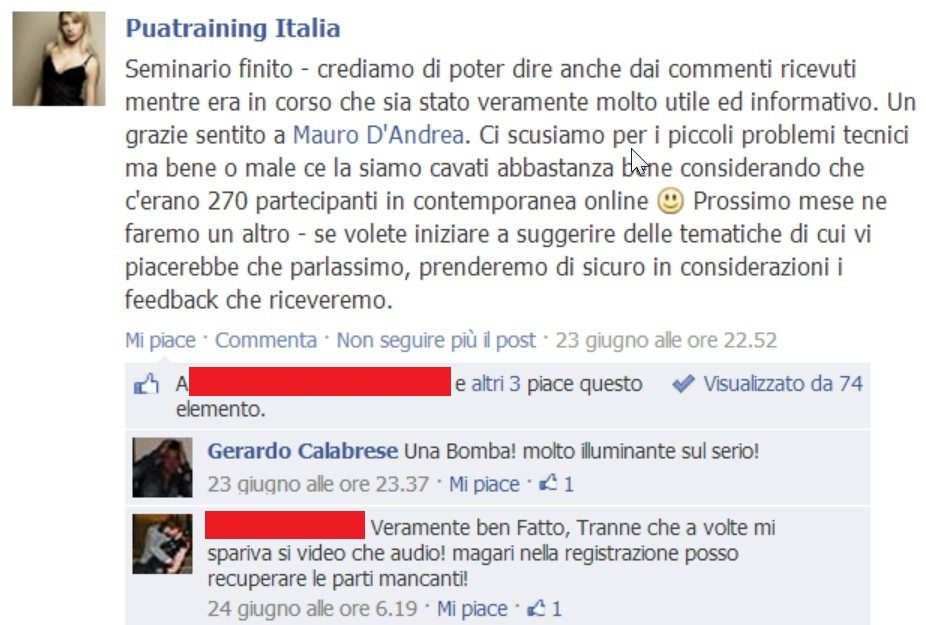Click the like count thumb on Gerardo's comment
The height and width of the screenshot is (625, 926).
click(x=548, y=483)
